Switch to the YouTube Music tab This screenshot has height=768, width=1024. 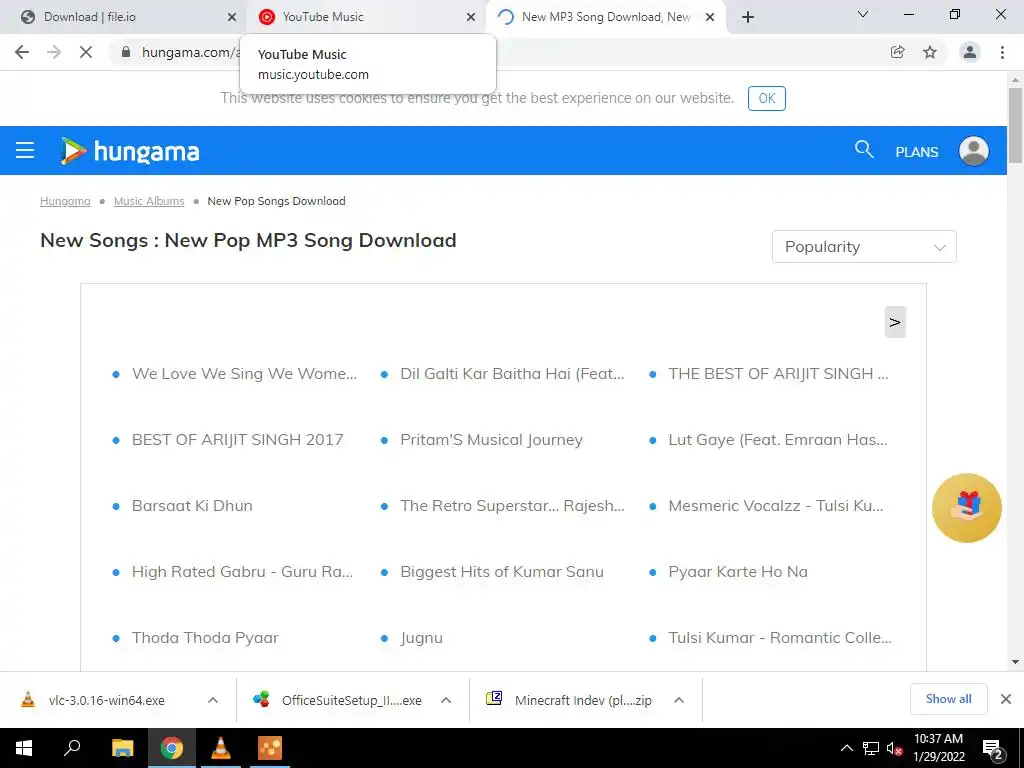tap(366, 17)
